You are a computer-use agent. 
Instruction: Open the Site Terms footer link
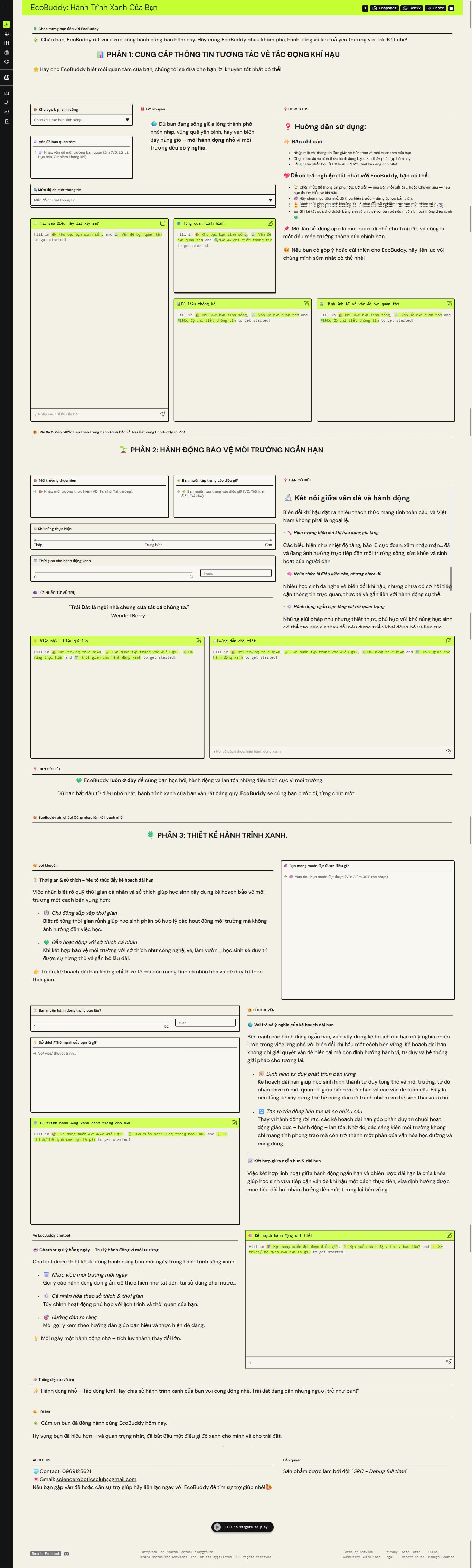tap(411, 1551)
